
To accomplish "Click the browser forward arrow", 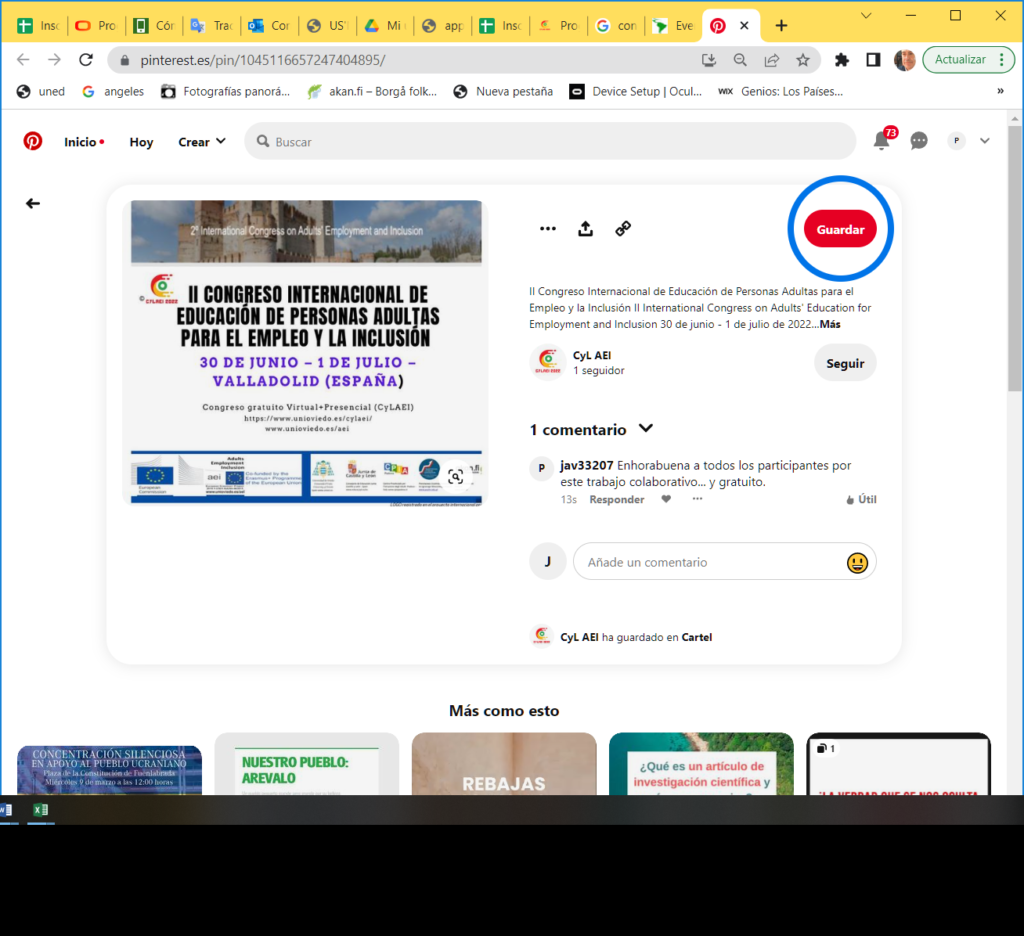I will (x=54, y=60).
